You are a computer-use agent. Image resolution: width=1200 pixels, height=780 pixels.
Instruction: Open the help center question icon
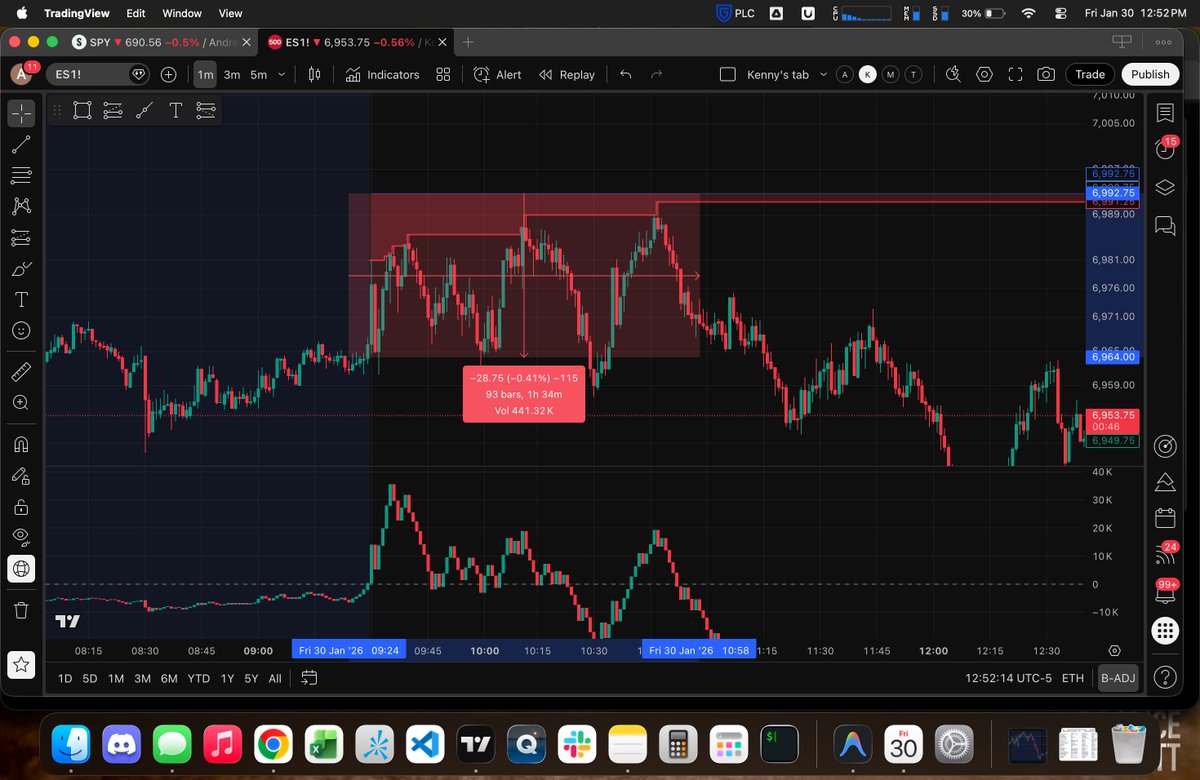pos(1165,678)
